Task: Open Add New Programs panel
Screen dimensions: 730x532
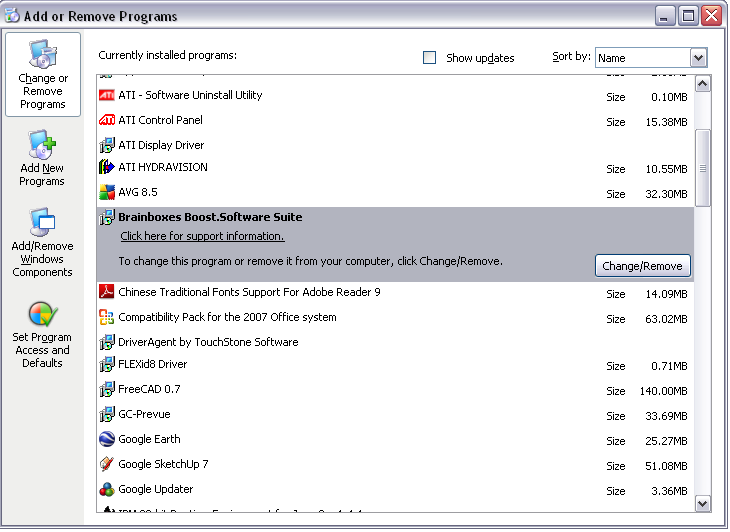Action: tap(42, 158)
